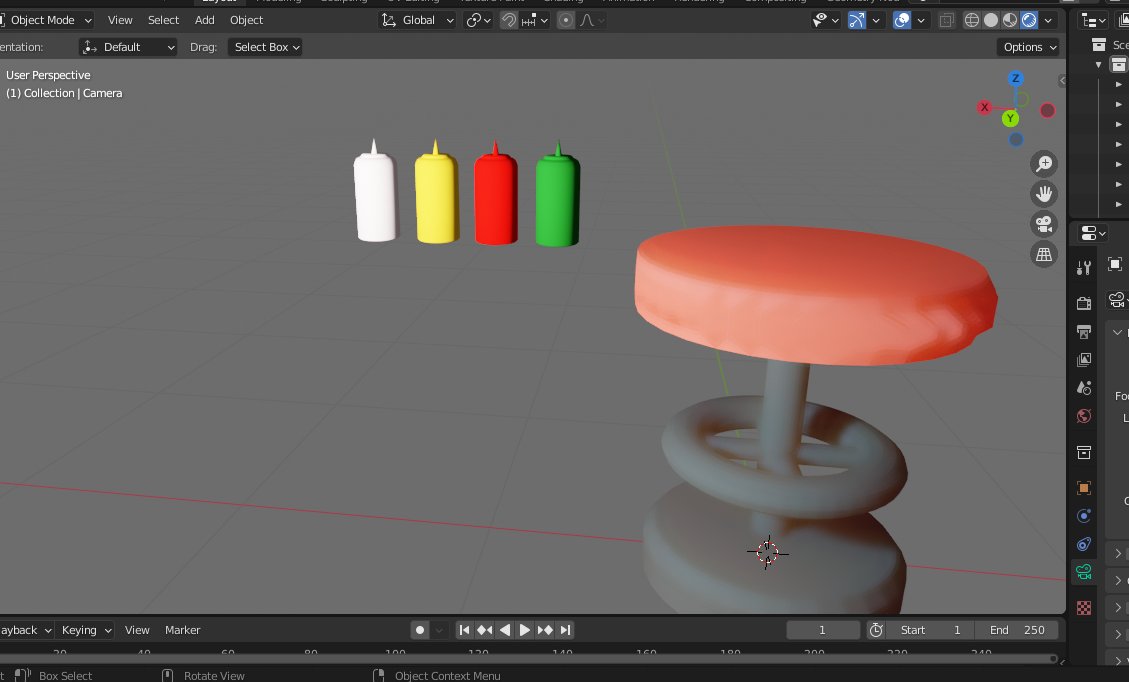Open viewport shading options dropdown

(1048, 20)
